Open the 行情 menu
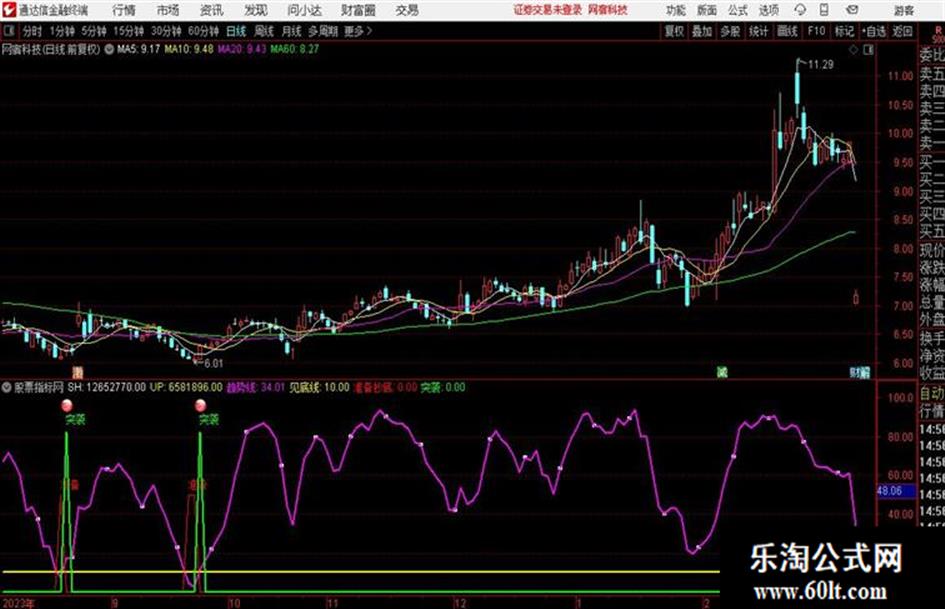 point(124,10)
